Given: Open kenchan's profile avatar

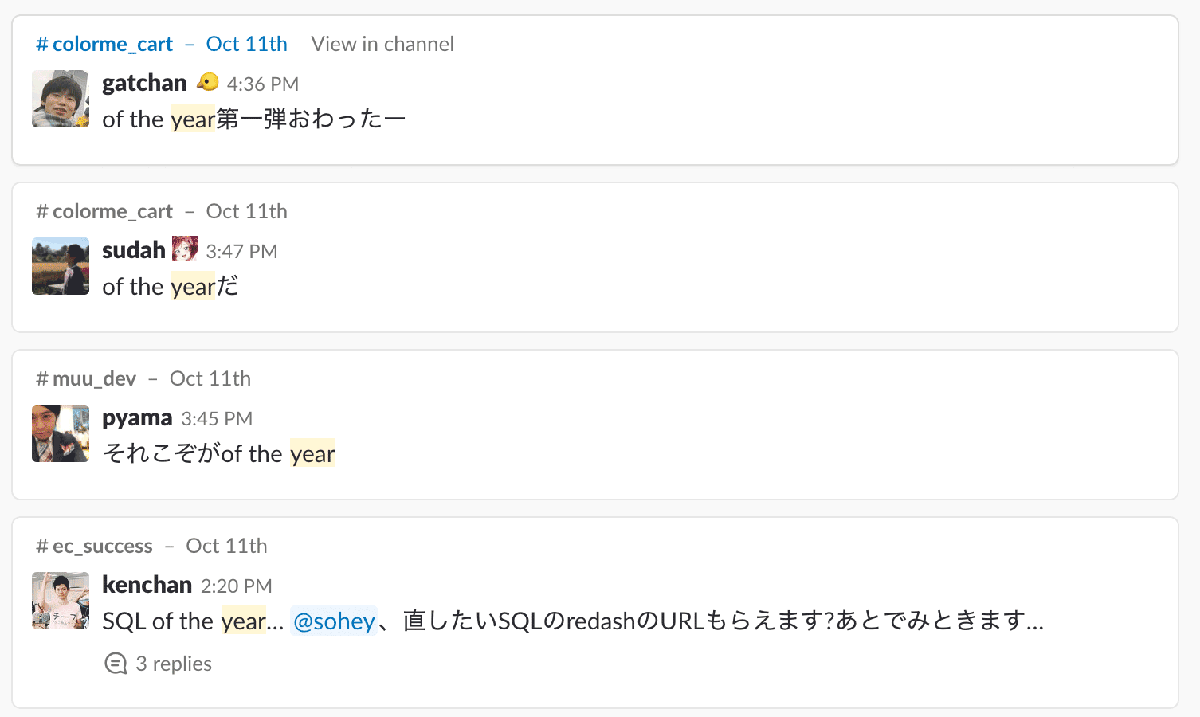Looking at the screenshot, I should 61,600.
